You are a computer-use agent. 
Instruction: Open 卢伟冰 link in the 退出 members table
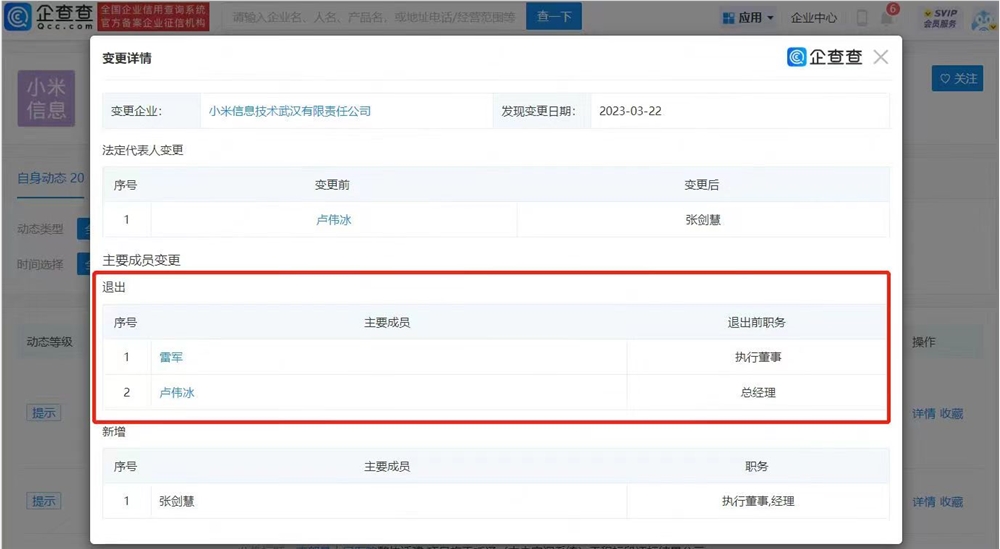tap(177, 393)
